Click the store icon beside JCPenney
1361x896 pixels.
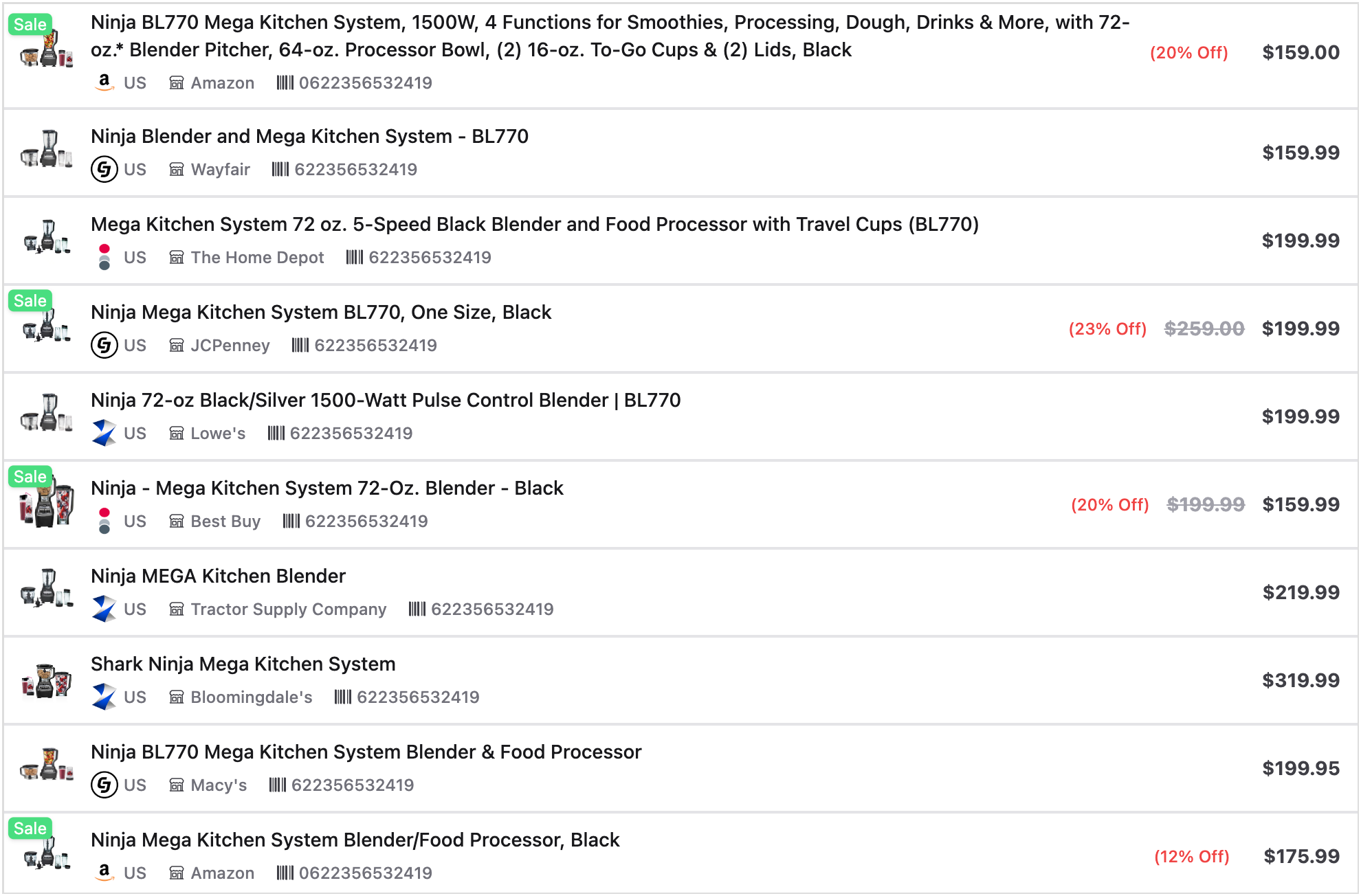pyautogui.click(x=177, y=345)
